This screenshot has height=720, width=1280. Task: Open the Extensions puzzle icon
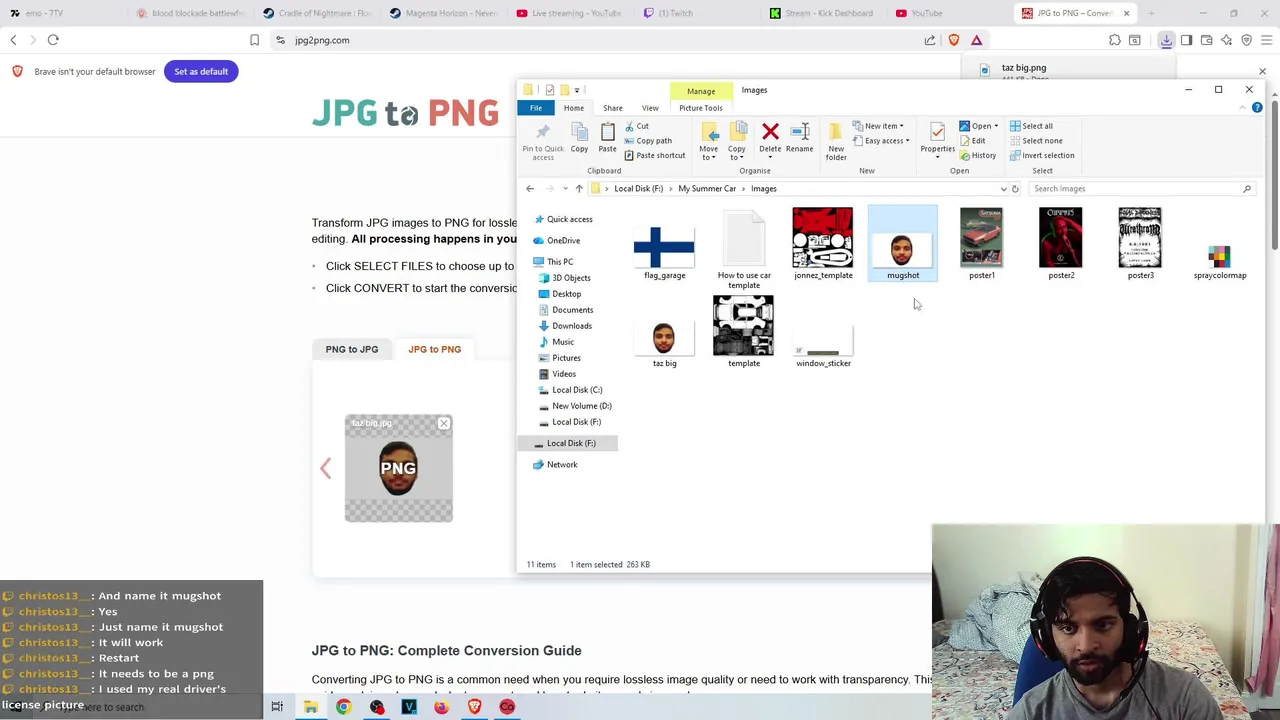(x=1115, y=40)
